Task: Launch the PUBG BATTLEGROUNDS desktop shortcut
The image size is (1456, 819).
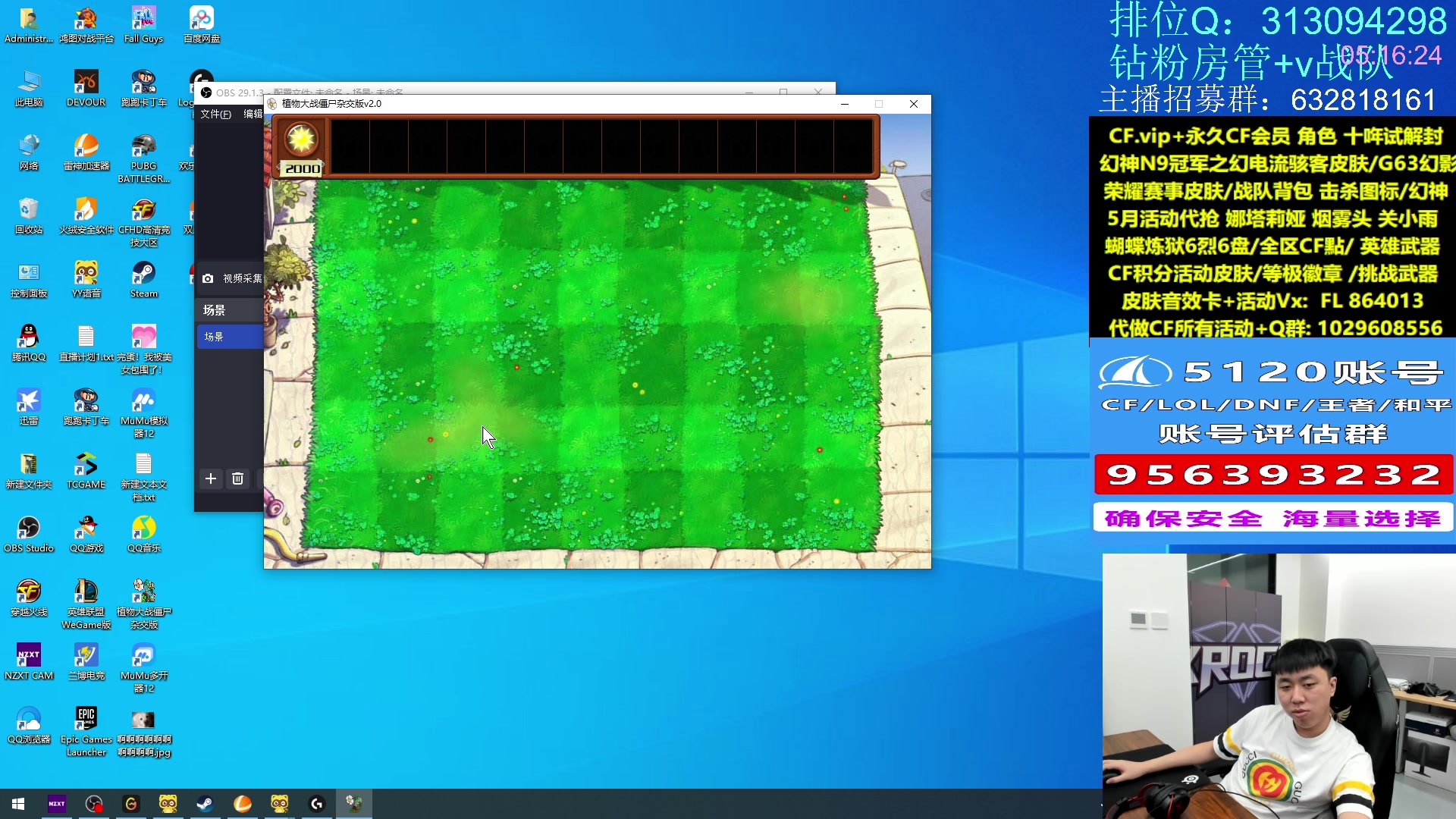Action: coord(143,158)
